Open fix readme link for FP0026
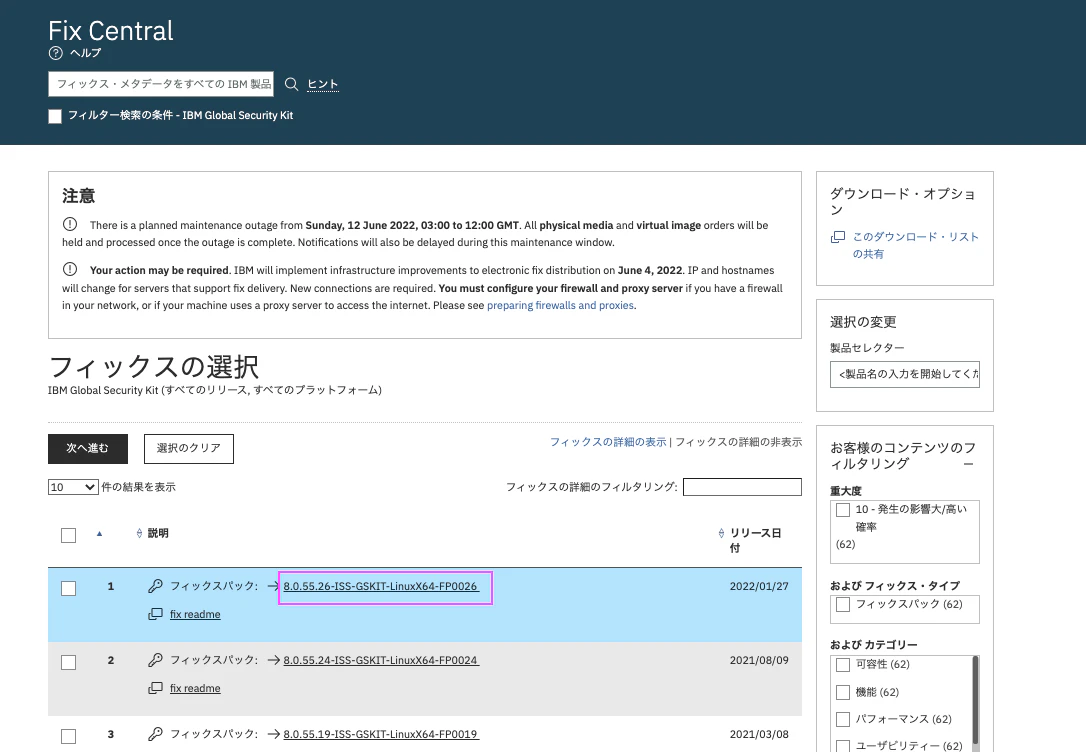 (195, 615)
